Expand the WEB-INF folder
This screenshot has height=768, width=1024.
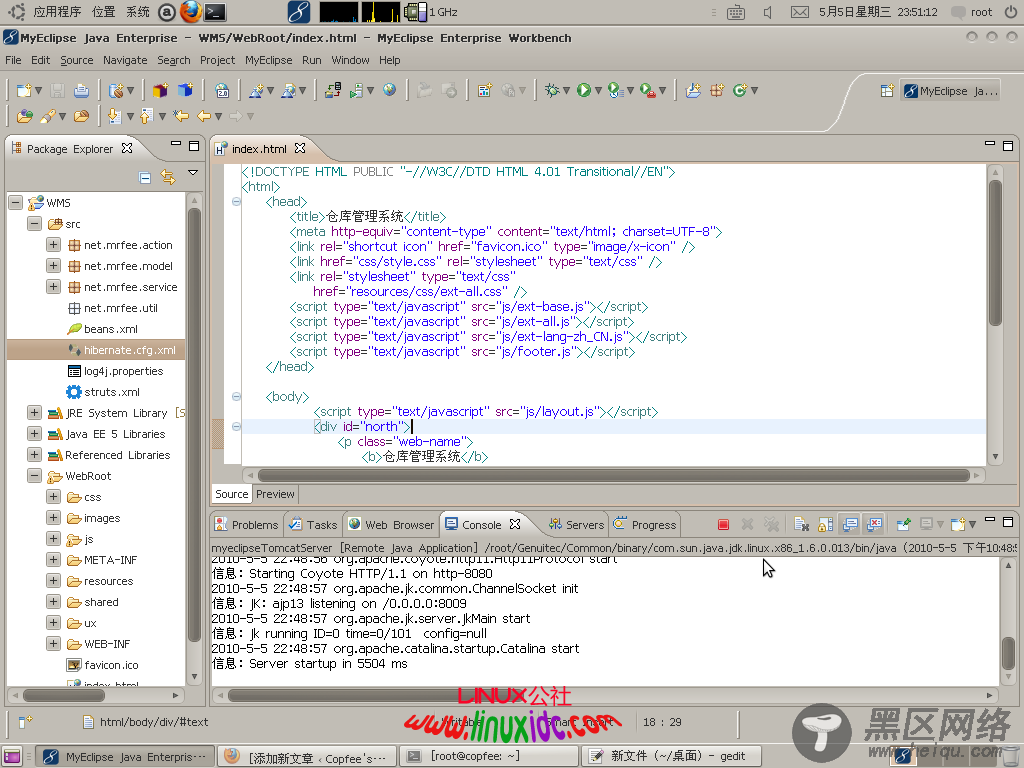point(54,643)
